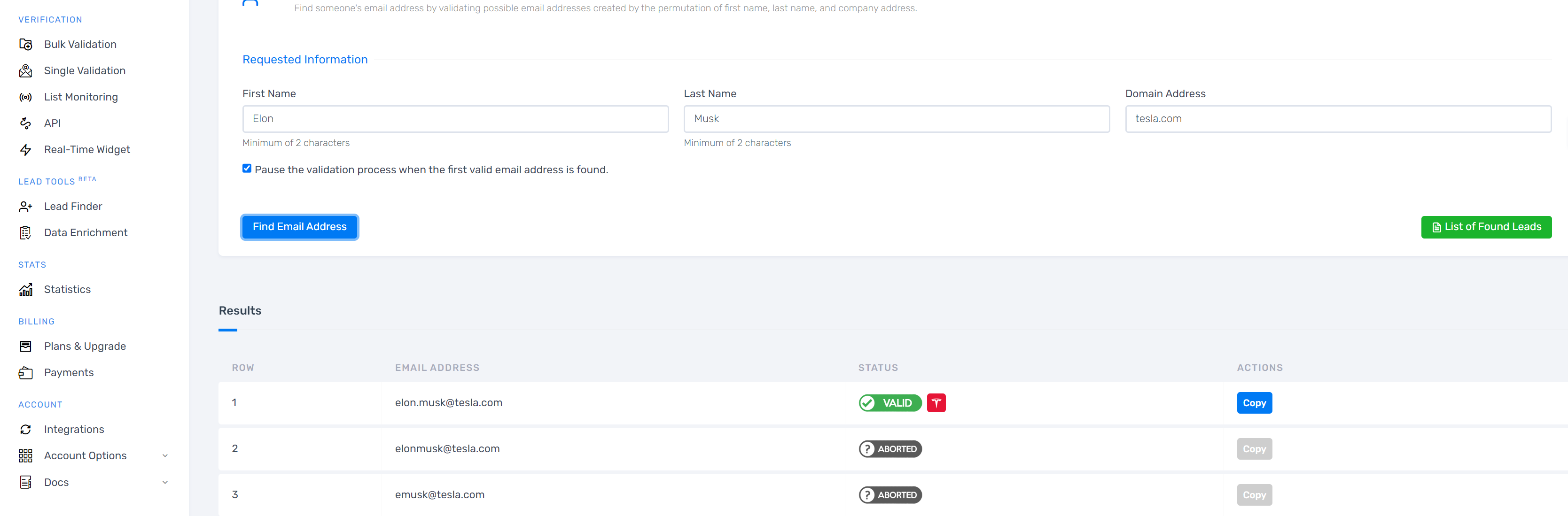
Task: Select Plans & Upgrade in sidebar
Action: (x=85, y=346)
